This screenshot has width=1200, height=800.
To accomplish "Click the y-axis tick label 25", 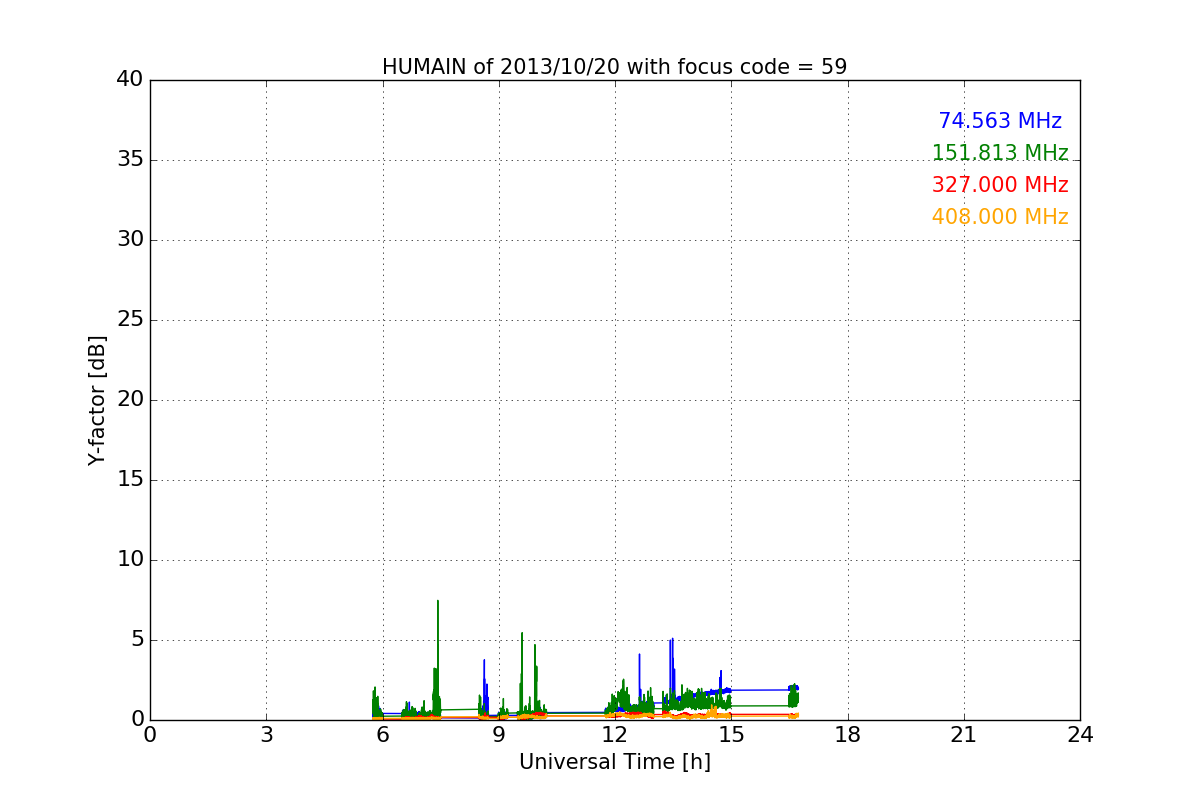I will (130, 320).
